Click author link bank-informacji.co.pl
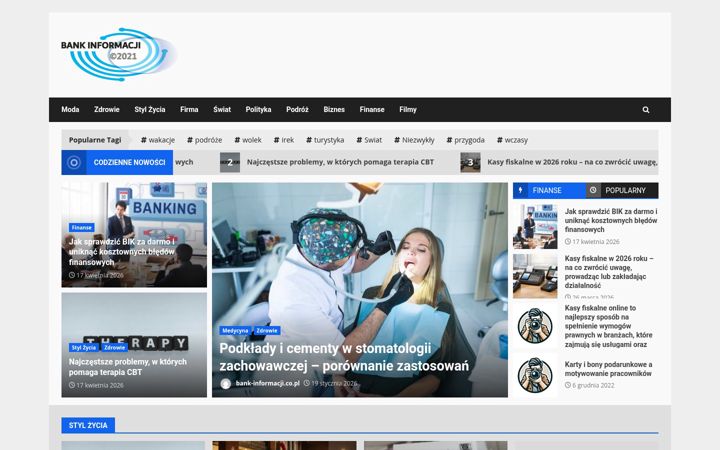 coord(268,383)
